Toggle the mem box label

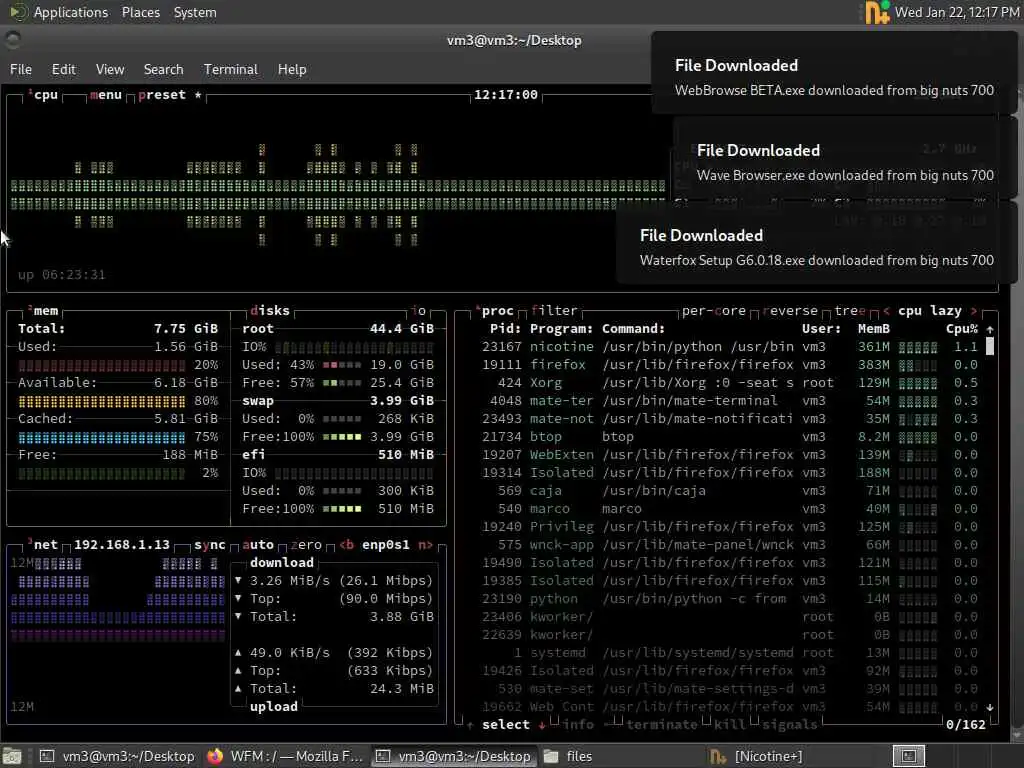(43, 311)
